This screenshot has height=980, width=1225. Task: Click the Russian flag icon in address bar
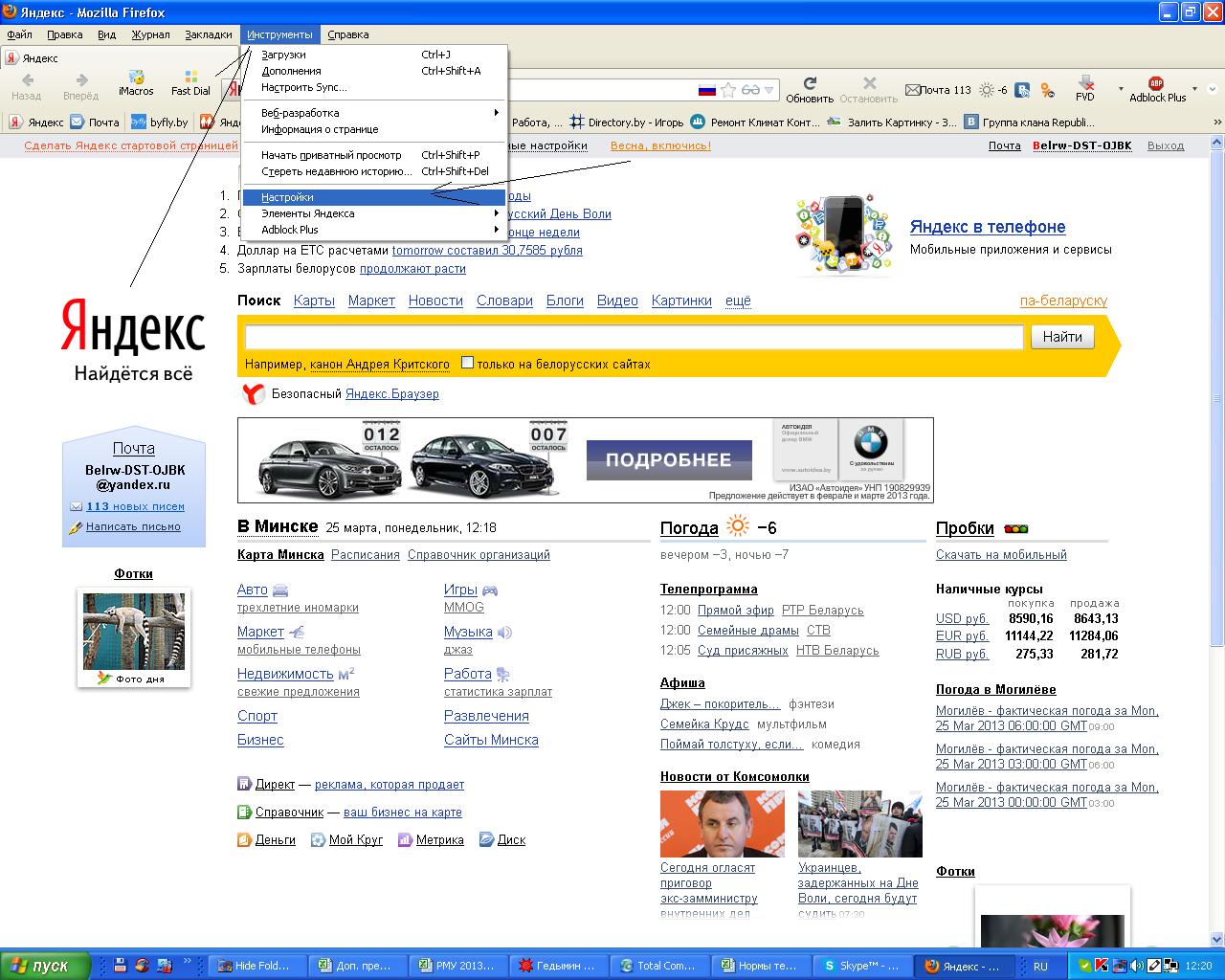[x=707, y=90]
